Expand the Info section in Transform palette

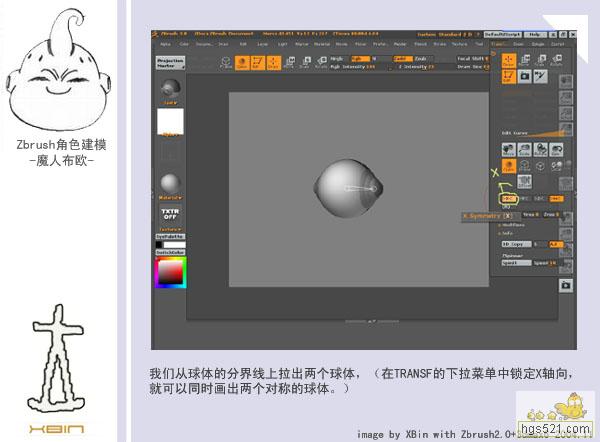click(x=507, y=233)
